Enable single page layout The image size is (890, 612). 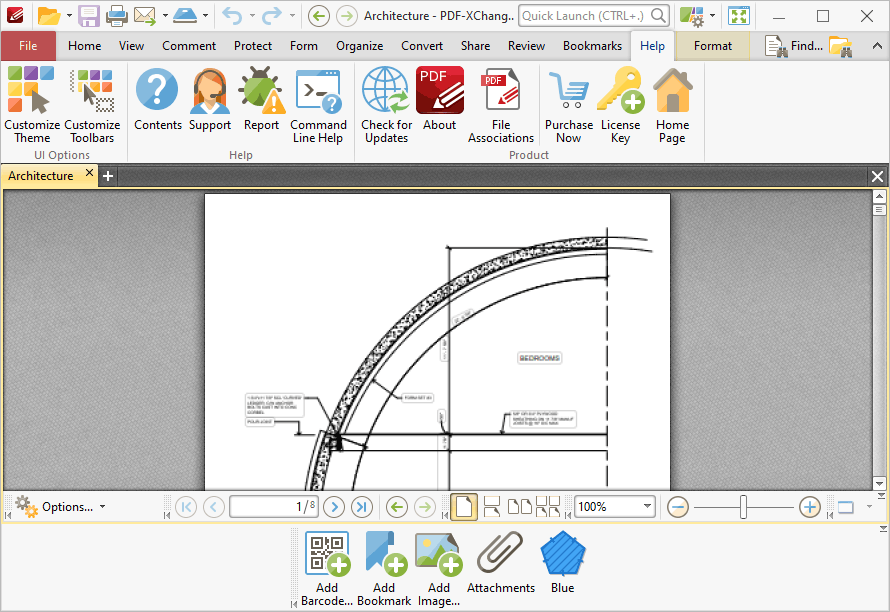pos(464,506)
